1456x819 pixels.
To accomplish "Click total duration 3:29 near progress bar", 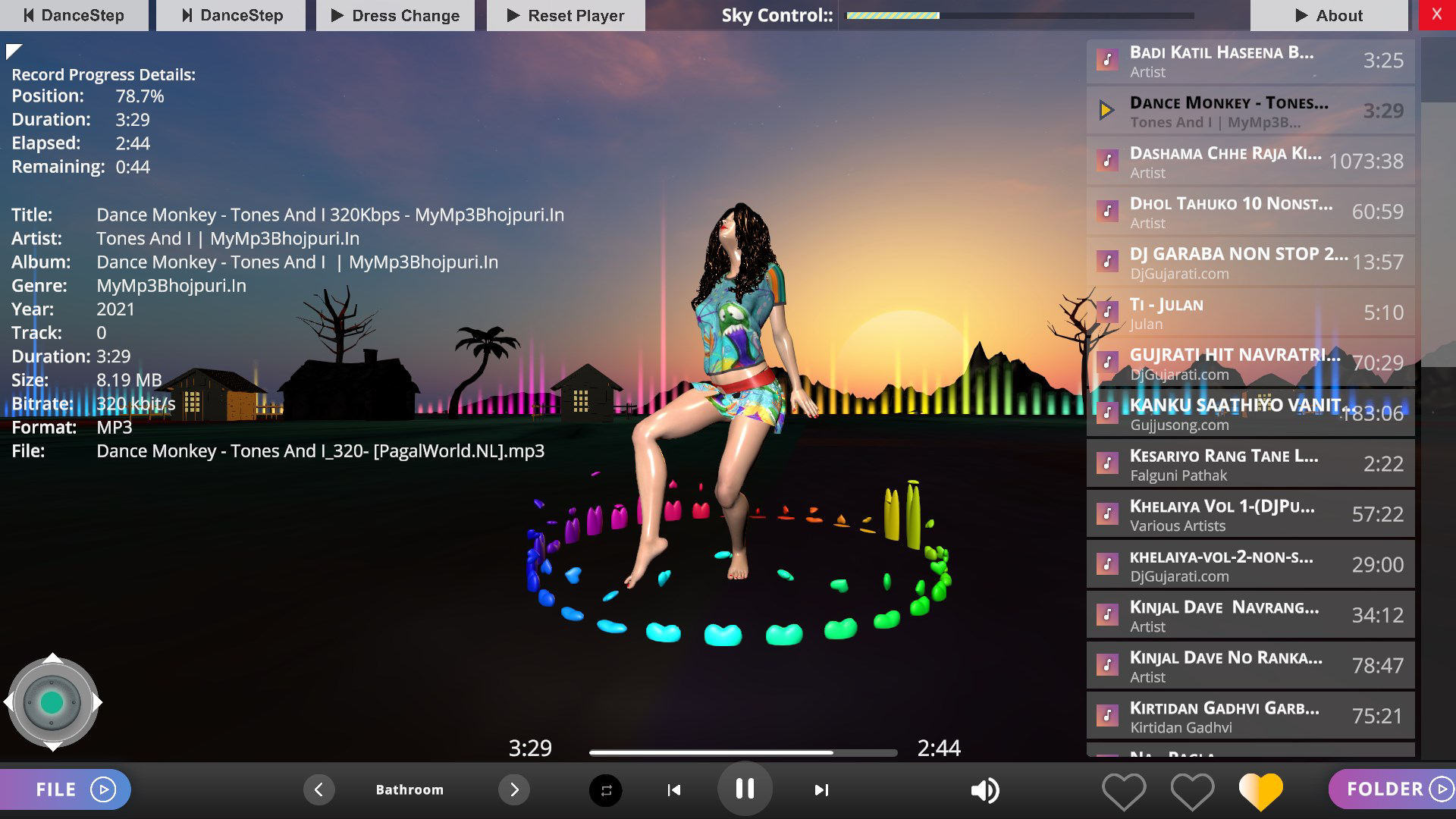I will (530, 748).
